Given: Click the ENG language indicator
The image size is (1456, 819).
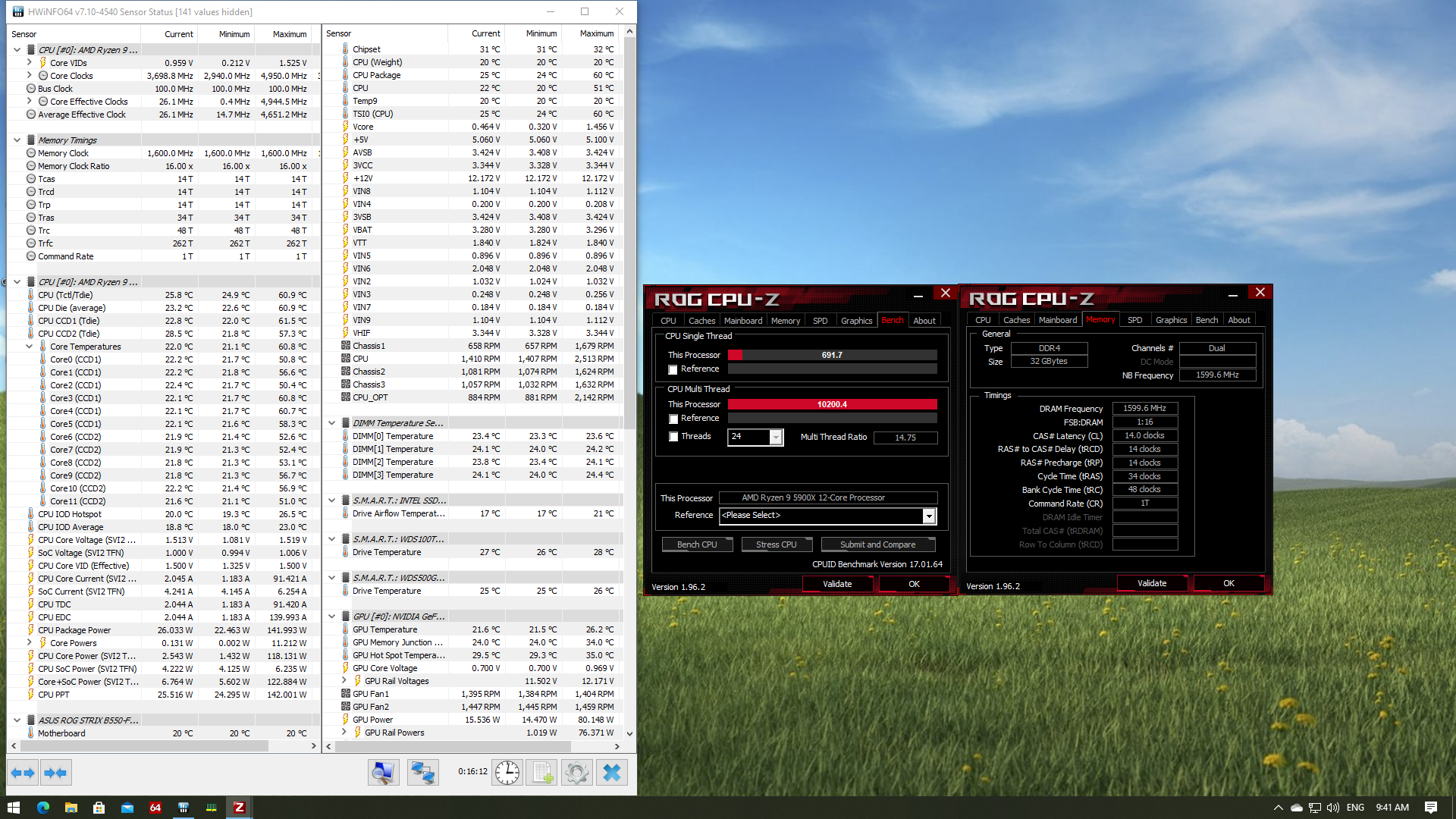Looking at the screenshot, I should [x=1355, y=808].
